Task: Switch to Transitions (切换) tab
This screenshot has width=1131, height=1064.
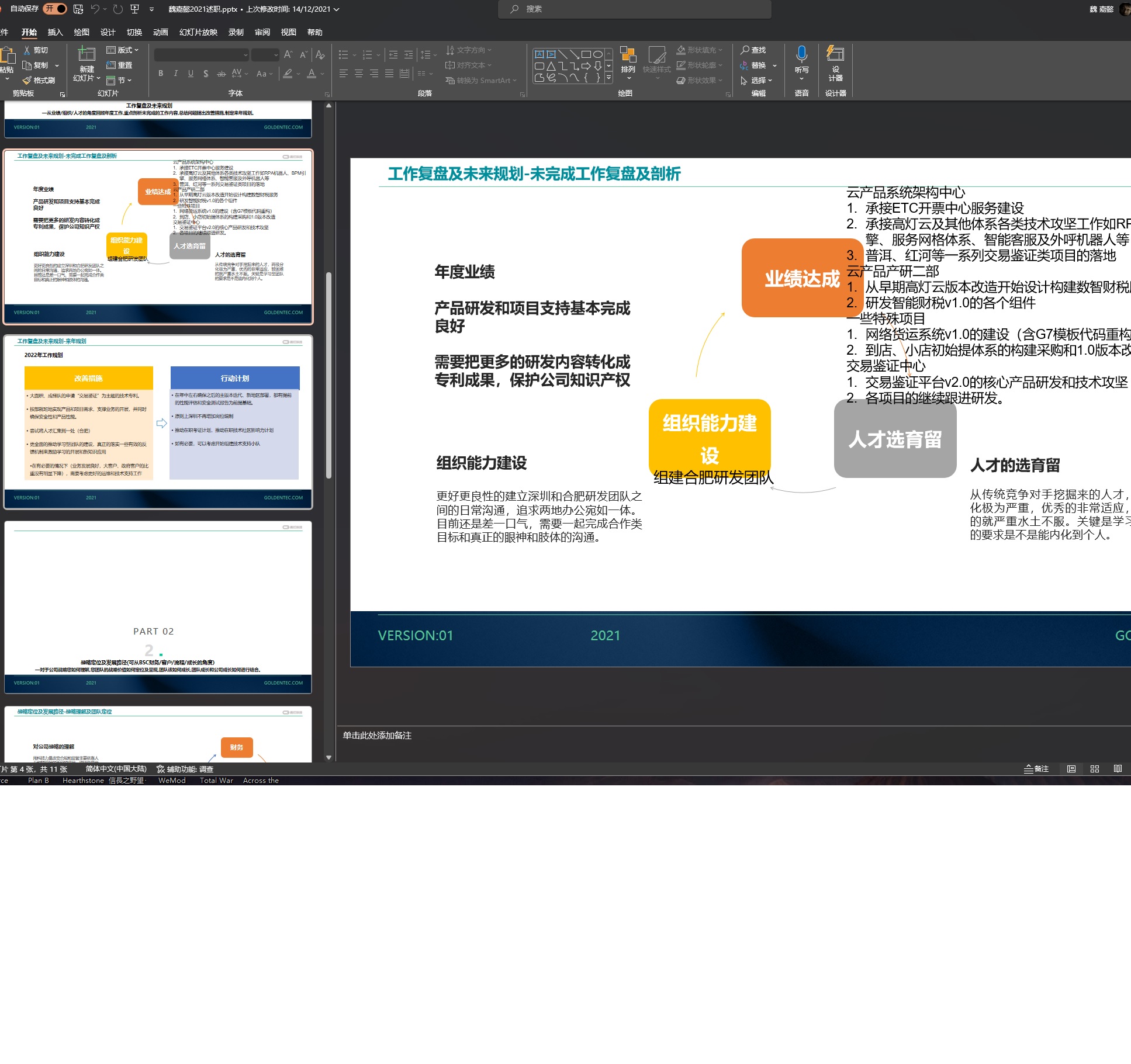Action: [x=134, y=32]
